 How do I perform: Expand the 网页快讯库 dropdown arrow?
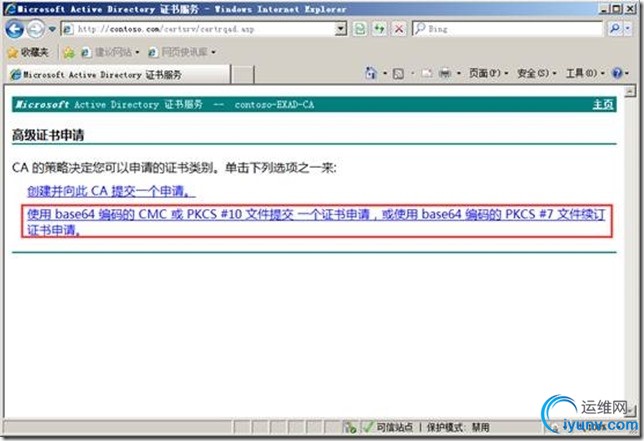214,52
